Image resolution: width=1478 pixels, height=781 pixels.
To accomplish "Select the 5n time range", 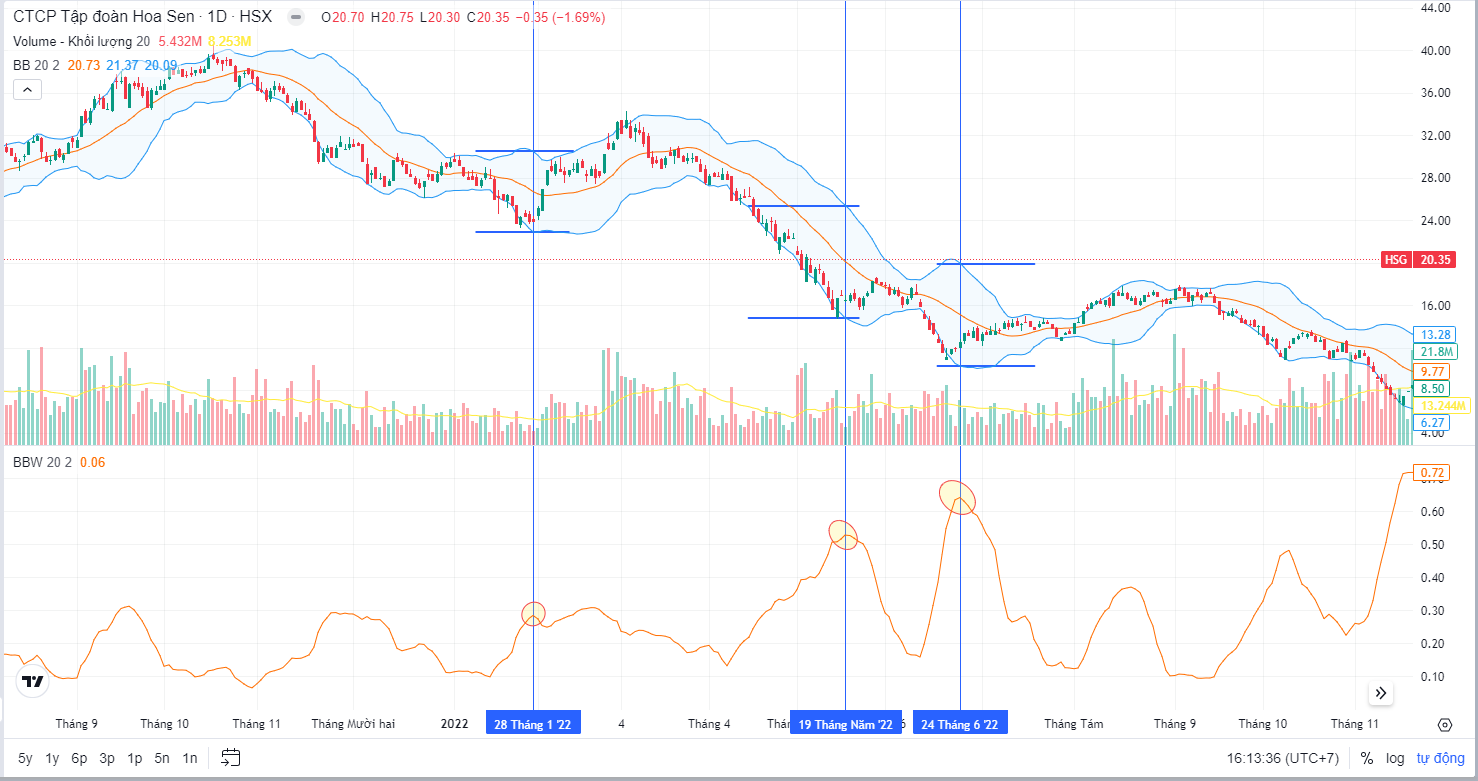I will [162, 758].
